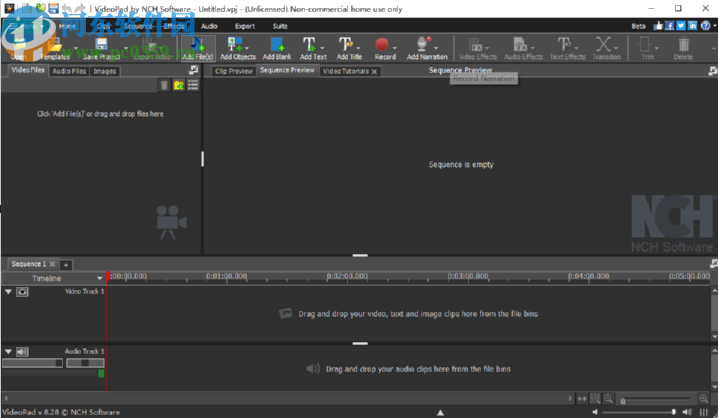Mute Audio Track 1 speaker toggle
The width and height of the screenshot is (718, 418).
click(22, 352)
